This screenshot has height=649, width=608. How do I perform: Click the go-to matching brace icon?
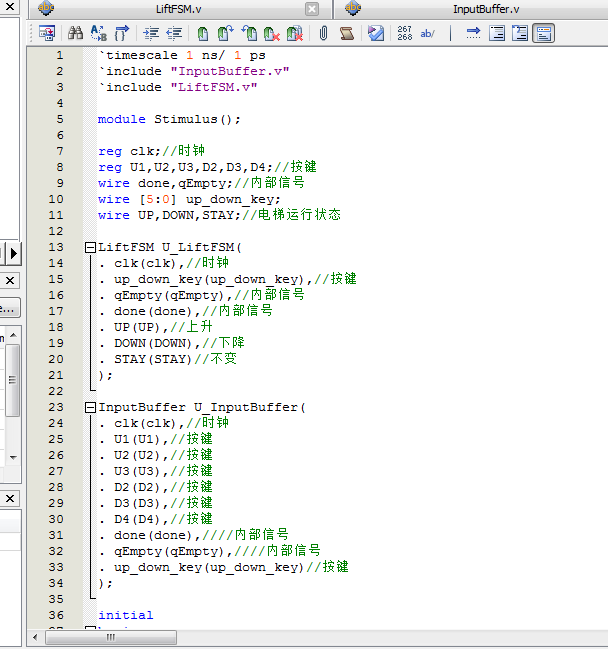[x=121, y=33]
